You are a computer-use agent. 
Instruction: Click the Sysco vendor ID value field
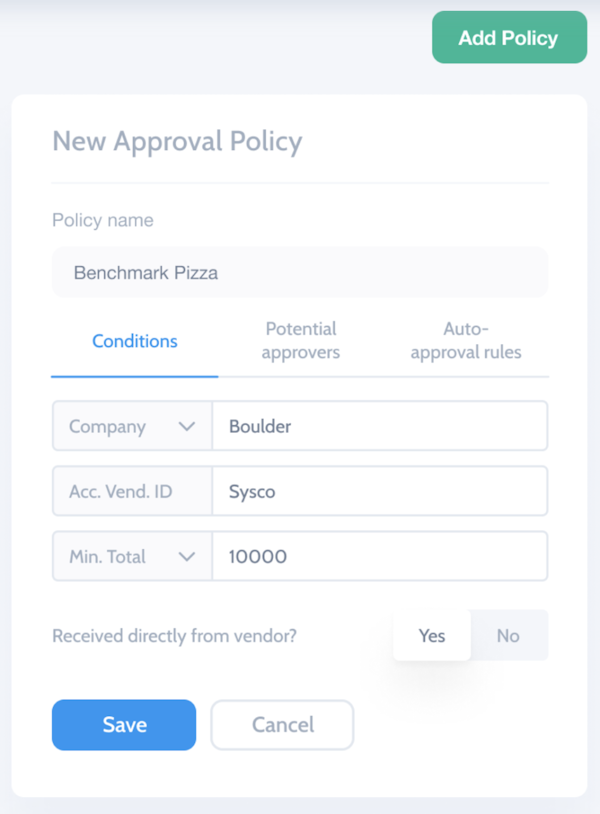coord(380,491)
